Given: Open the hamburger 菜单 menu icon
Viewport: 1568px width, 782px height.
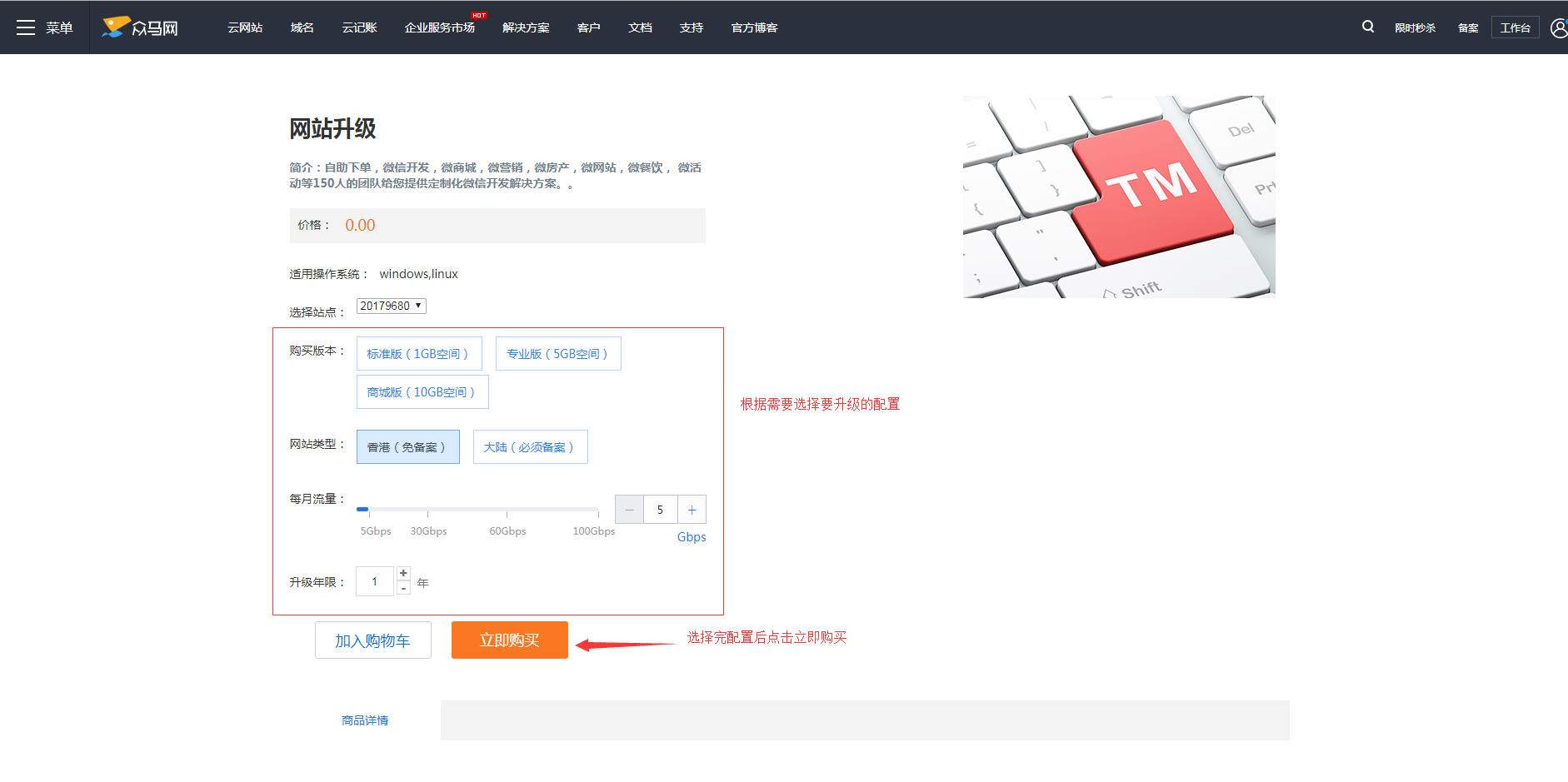Looking at the screenshot, I should tap(26, 27).
